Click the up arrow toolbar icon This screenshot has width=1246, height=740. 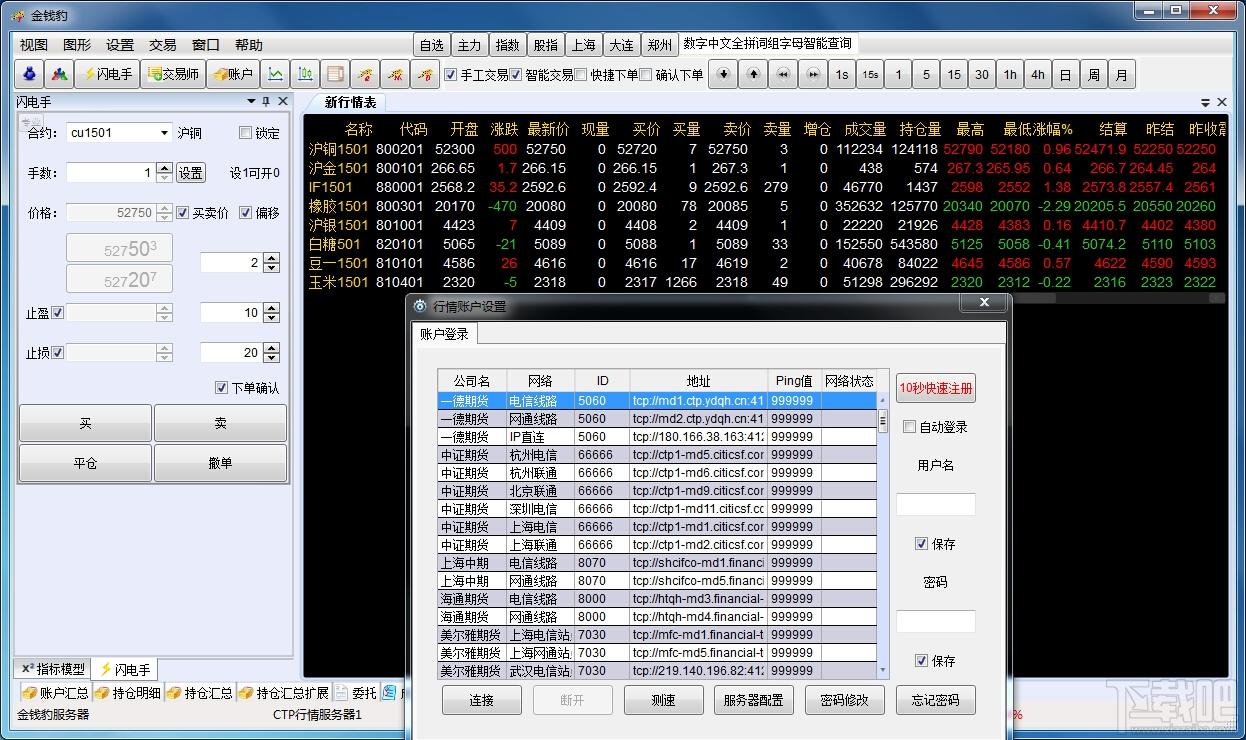pos(753,74)
